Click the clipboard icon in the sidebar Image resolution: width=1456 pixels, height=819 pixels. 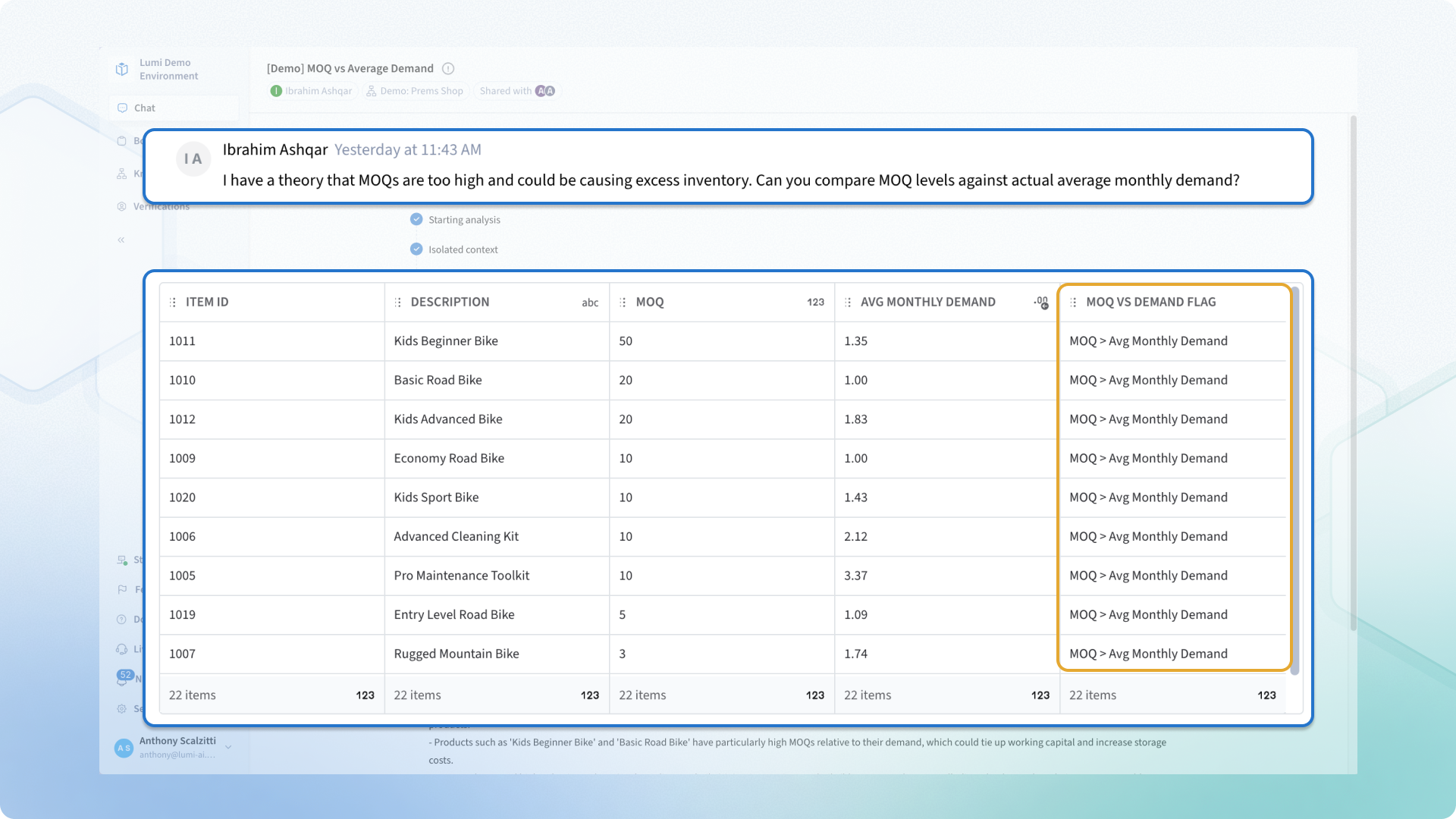pos(121,141)
